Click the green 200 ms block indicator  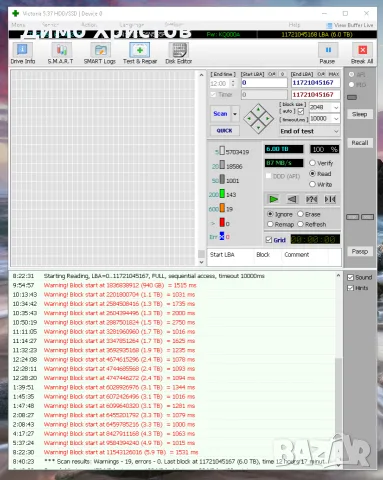(222, 194)
